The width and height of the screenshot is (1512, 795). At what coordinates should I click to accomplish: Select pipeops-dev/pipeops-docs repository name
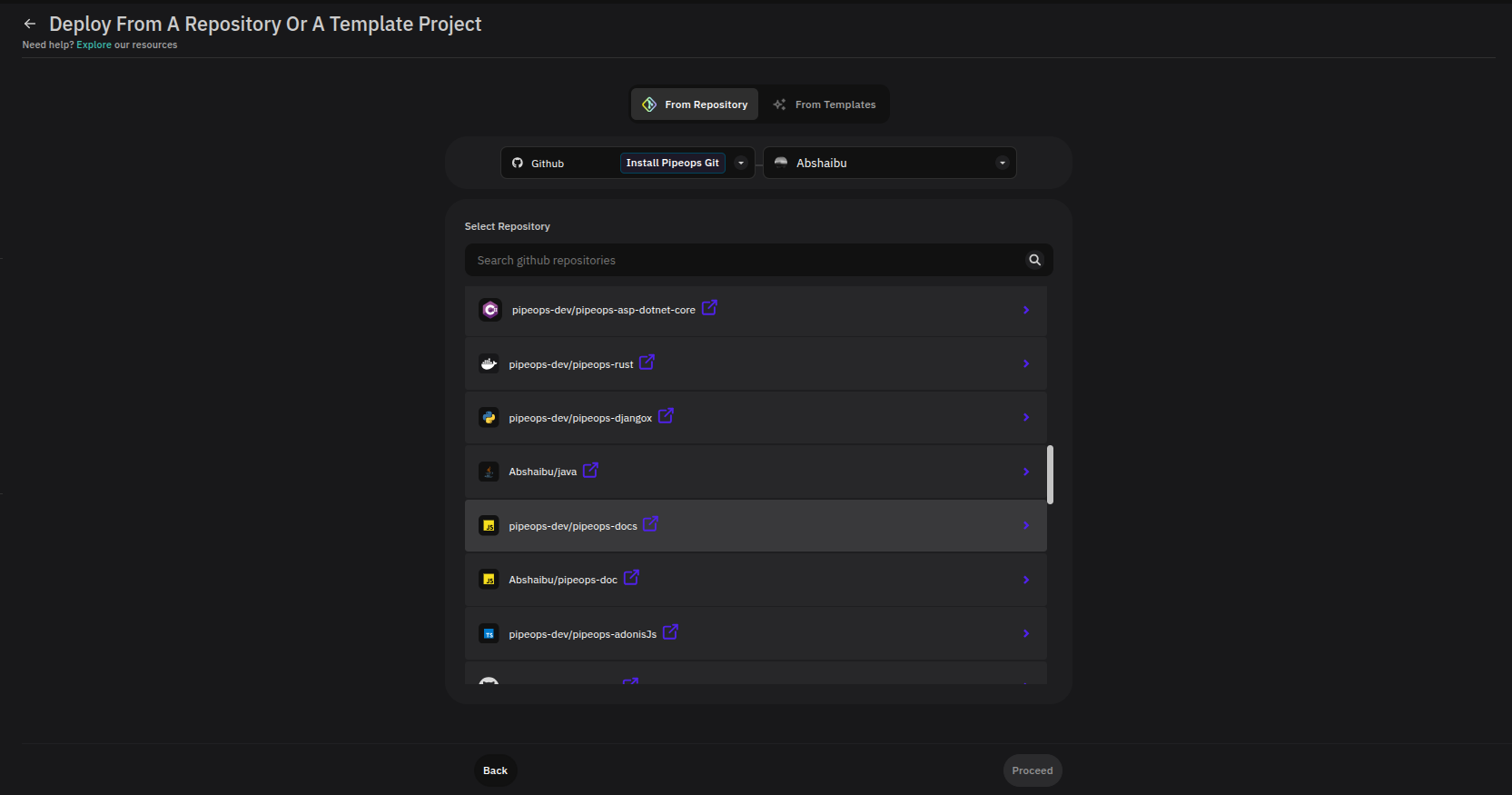tap(573, 526)
